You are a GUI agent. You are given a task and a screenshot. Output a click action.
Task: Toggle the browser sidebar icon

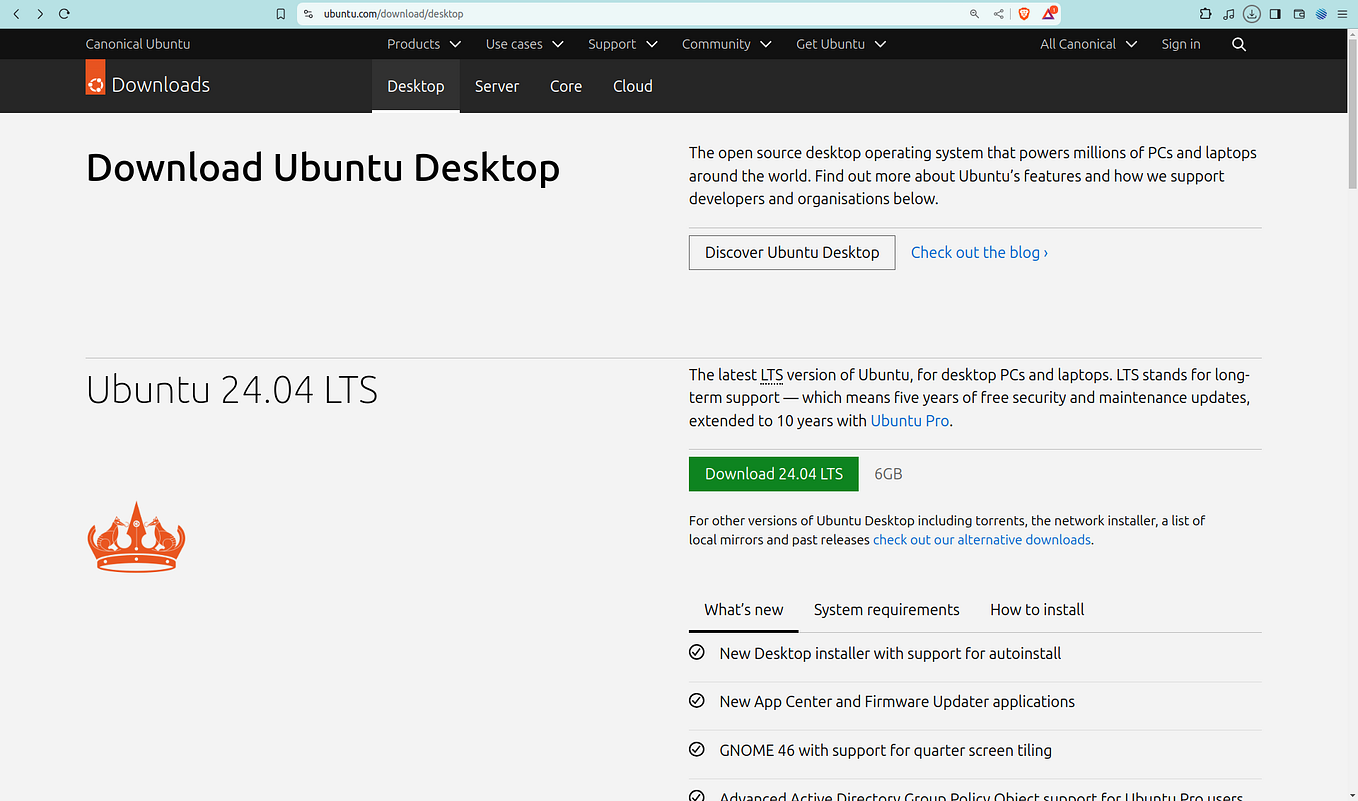(1274, 14)
